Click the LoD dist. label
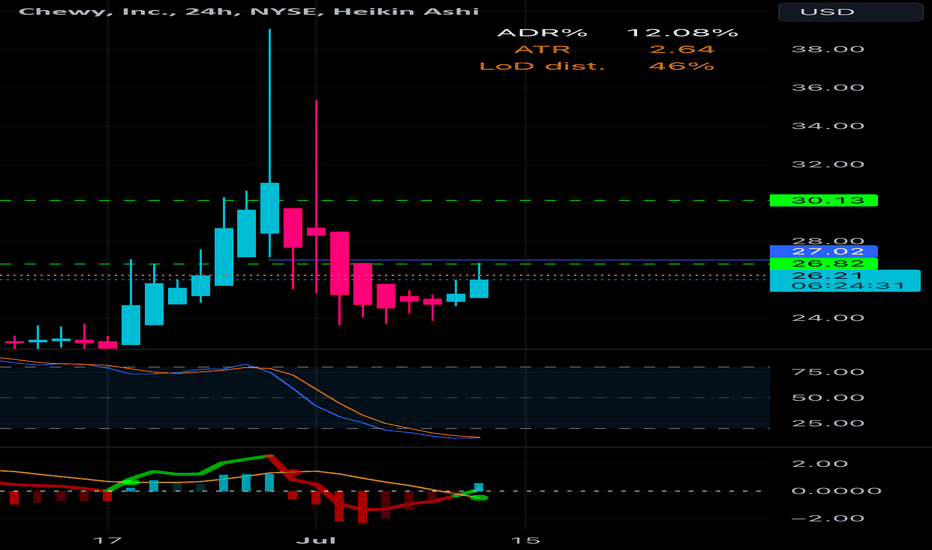932x550 pixels. (542, 66)
